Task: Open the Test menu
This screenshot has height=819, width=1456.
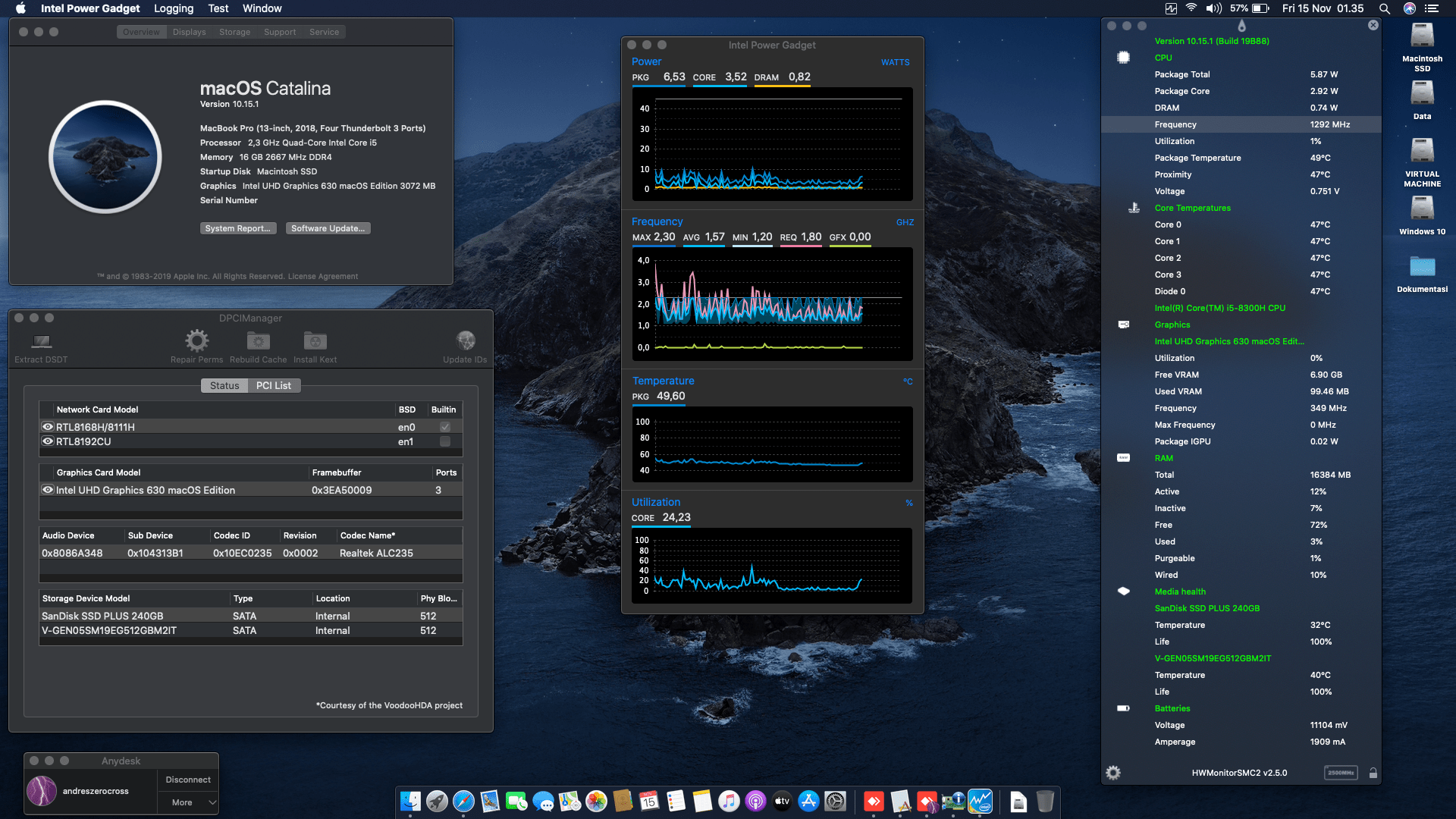Action: (x=218, y=8)
